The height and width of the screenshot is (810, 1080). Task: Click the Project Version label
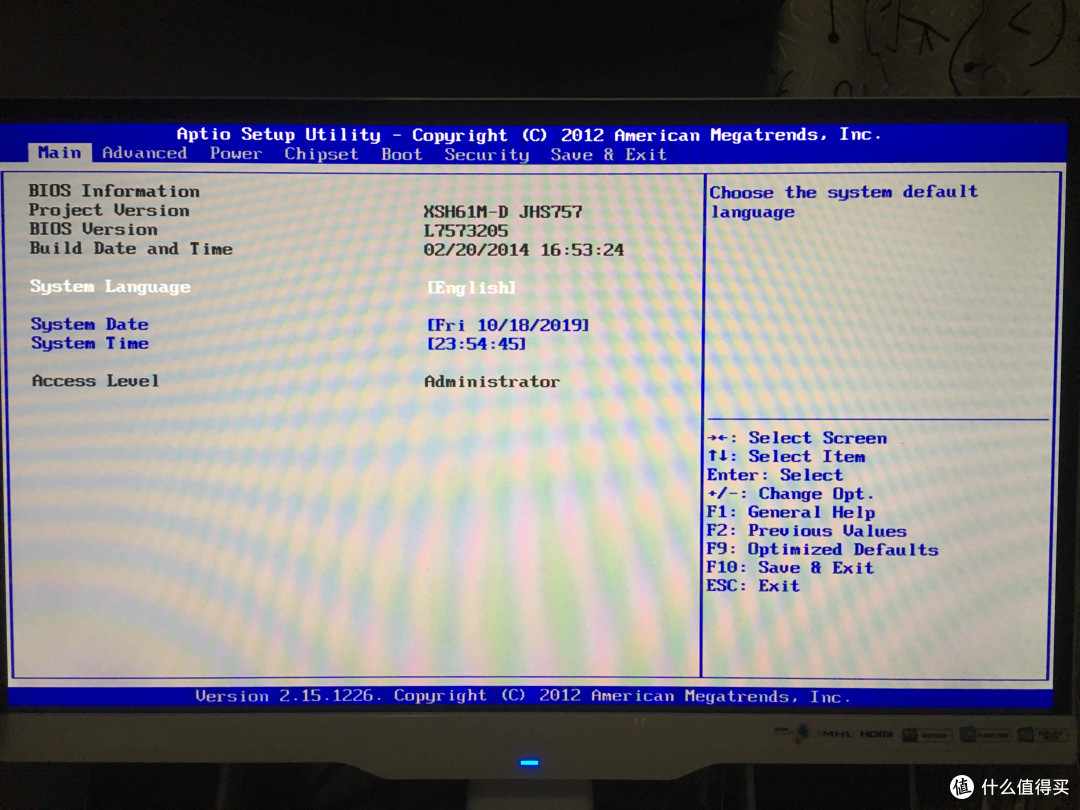(109, 210)
